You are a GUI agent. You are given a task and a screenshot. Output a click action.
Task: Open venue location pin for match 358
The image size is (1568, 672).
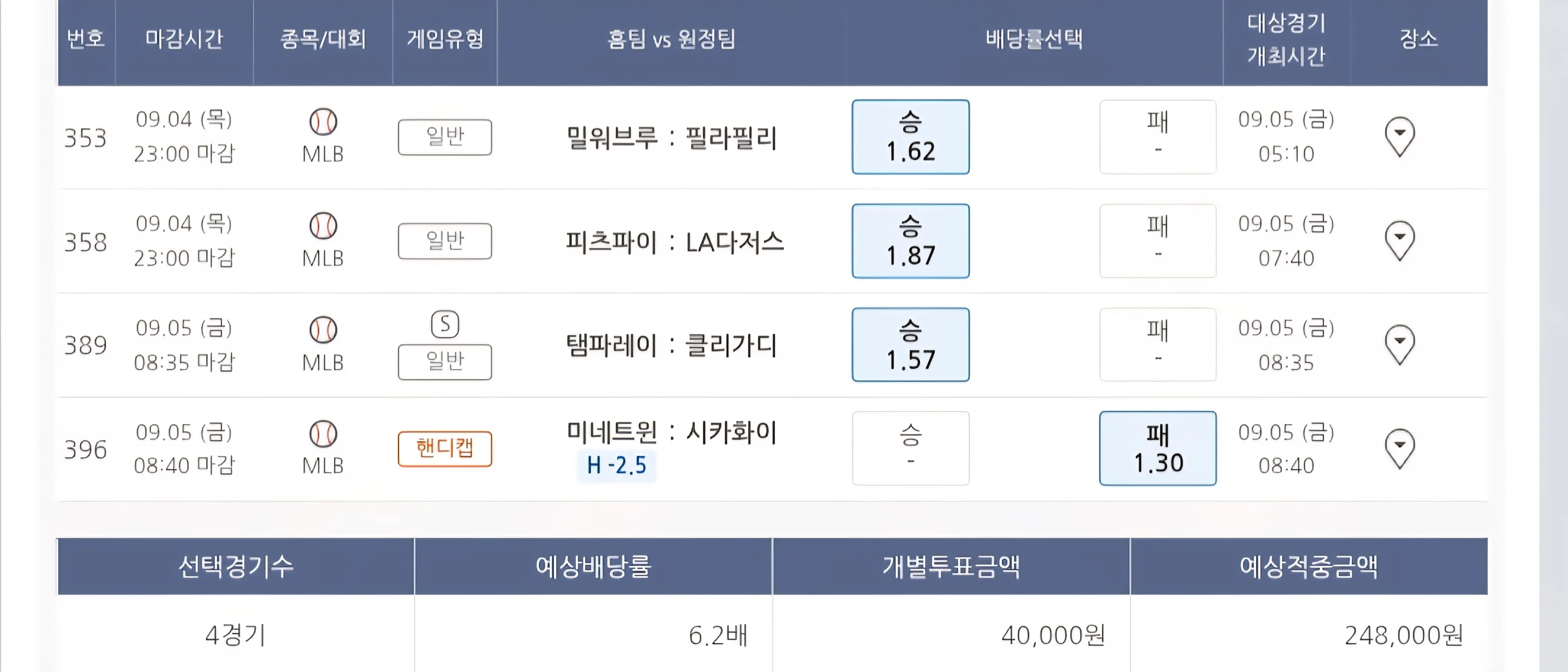(x=1399, y=241)
